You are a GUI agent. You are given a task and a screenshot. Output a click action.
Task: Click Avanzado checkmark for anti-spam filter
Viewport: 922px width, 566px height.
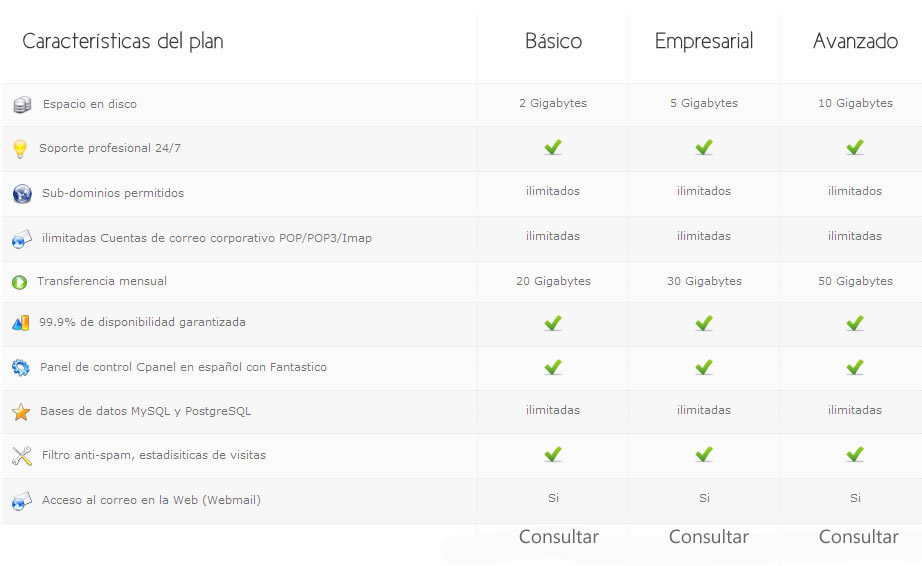855,455
